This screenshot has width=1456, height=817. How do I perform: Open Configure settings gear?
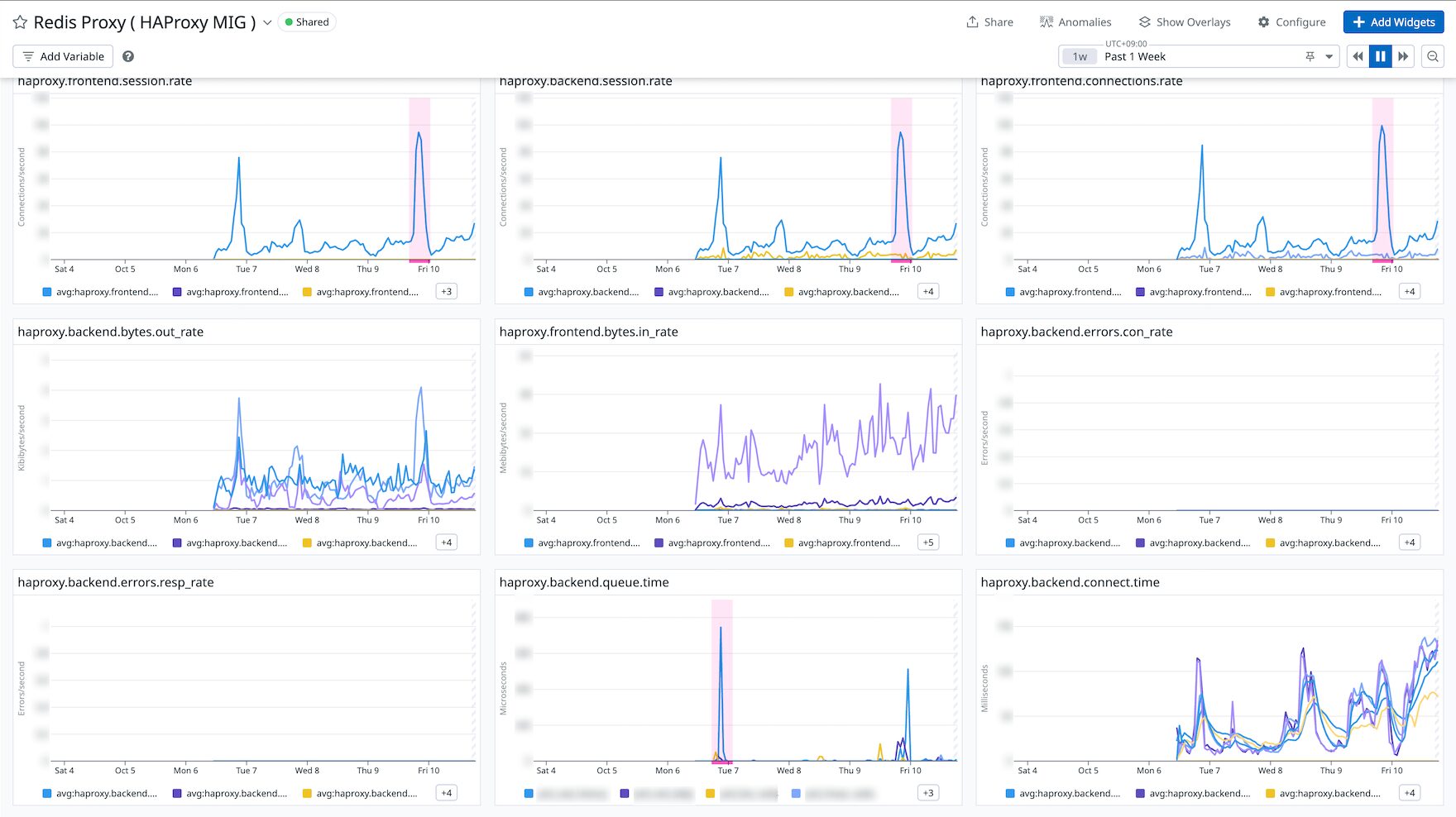tap(1291, 22)
